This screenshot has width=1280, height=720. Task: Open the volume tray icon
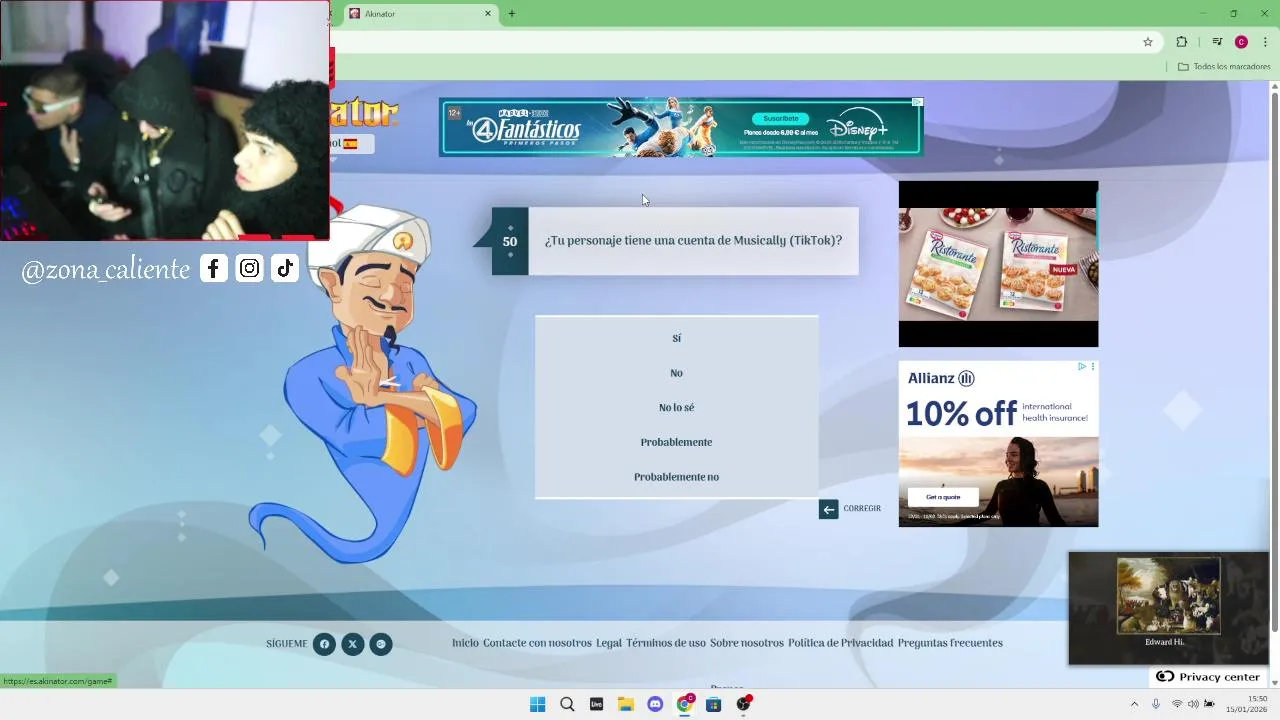(1193, 704)
